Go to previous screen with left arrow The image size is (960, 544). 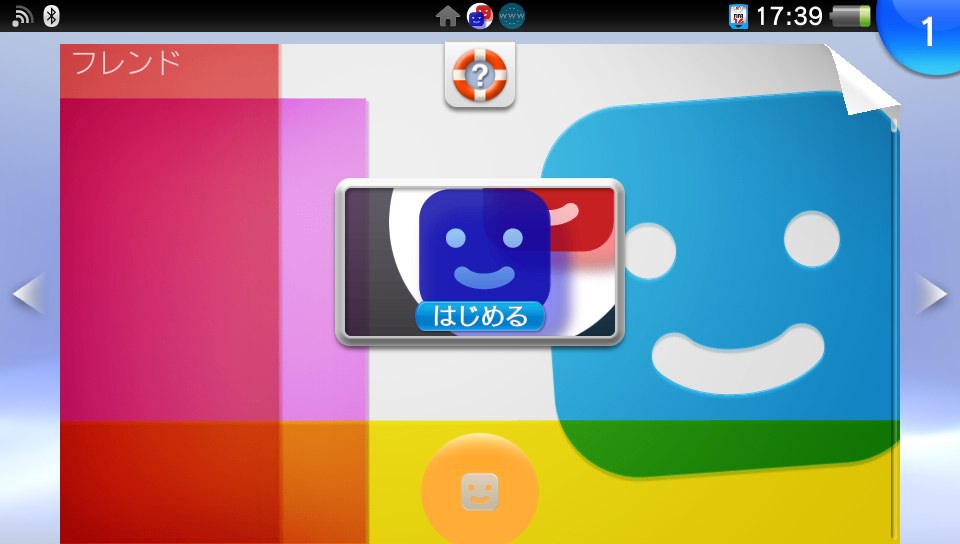coord(27,295)
